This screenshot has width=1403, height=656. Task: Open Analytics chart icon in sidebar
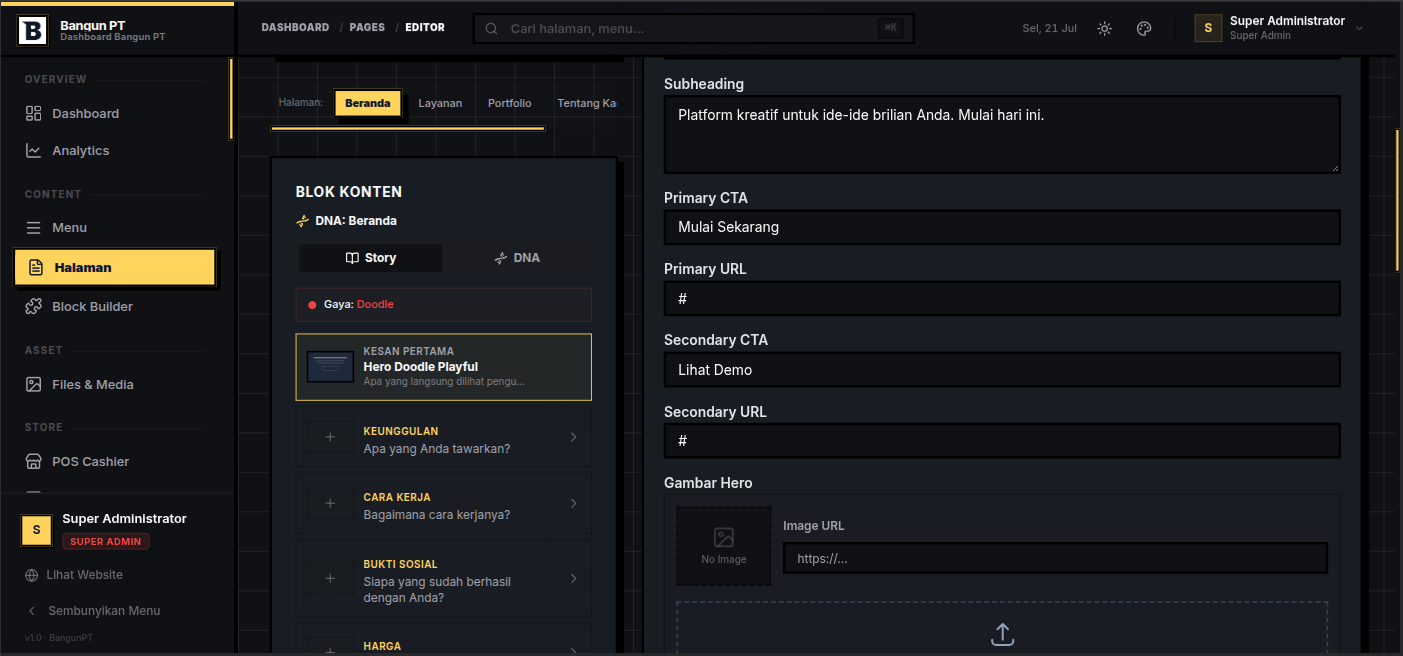coord(34,150)
